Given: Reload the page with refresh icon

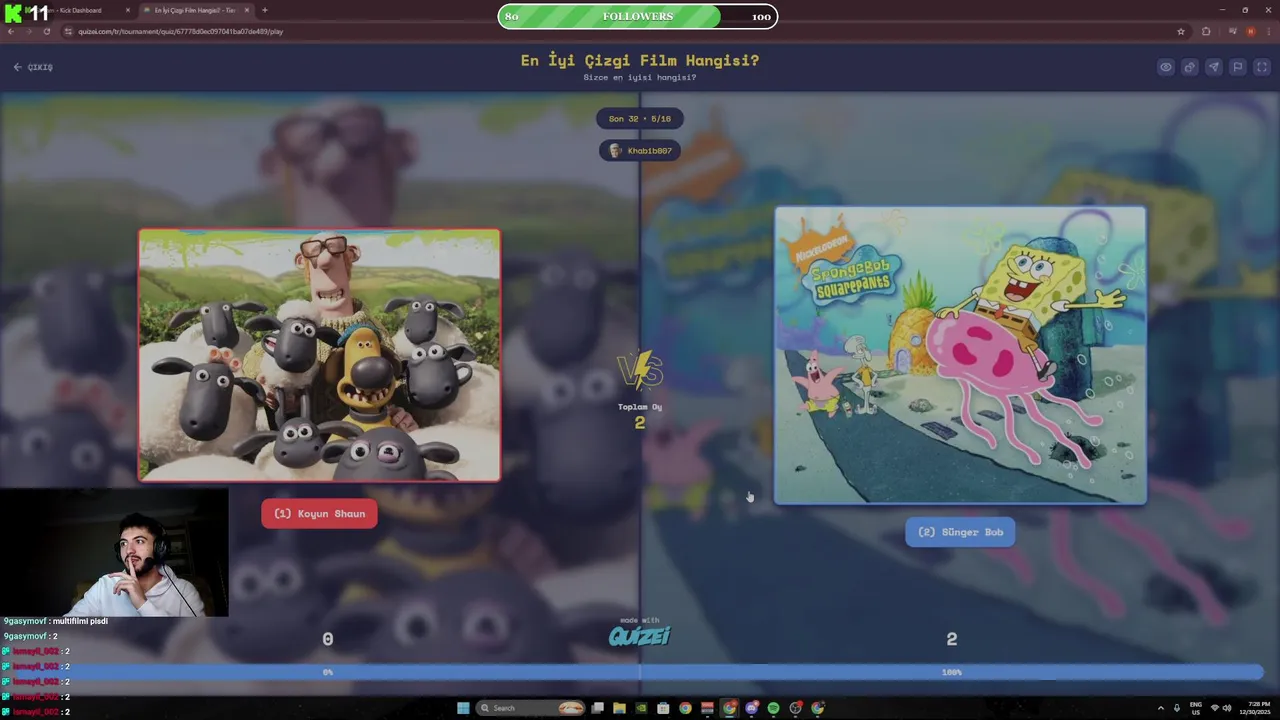Looking at the screenshot, I should [47, 31].
